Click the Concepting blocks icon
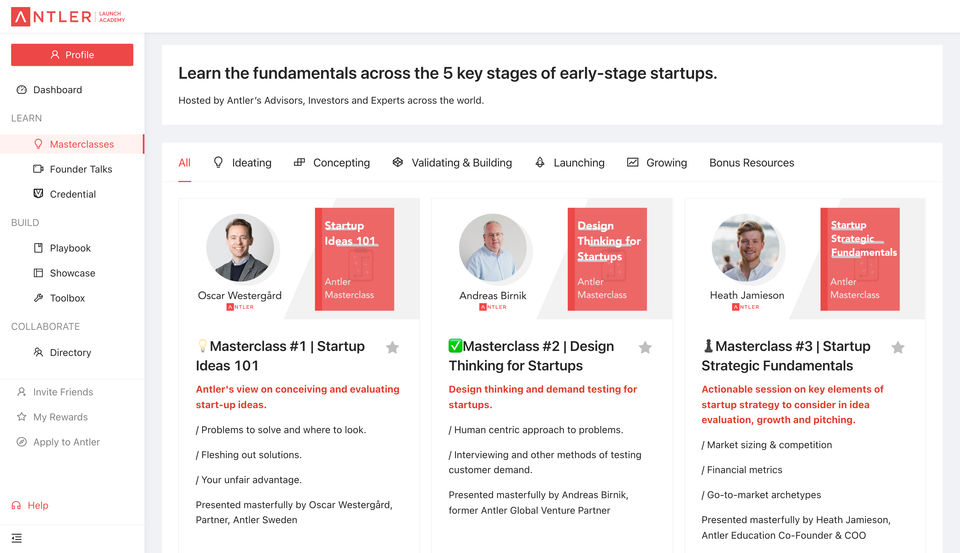Viewport: 960px width, 553px height. click(299, 162)
